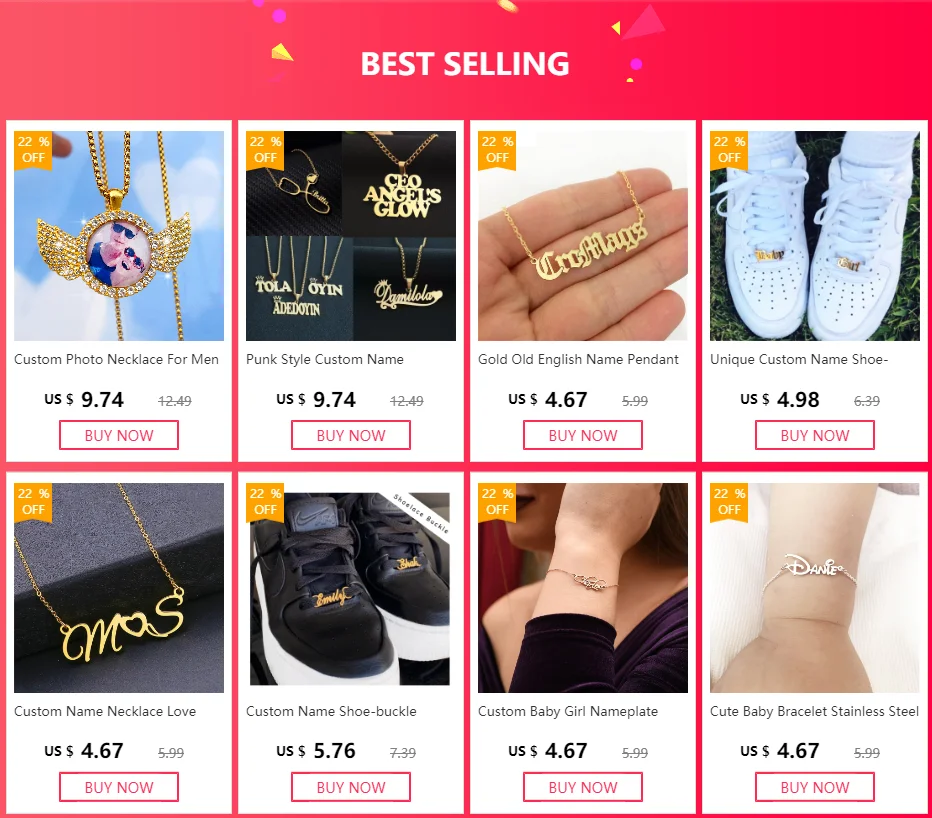
Task: Buy the Custom Baby Girl Nameplate bracelet
Action: click(x=582, y=787)
